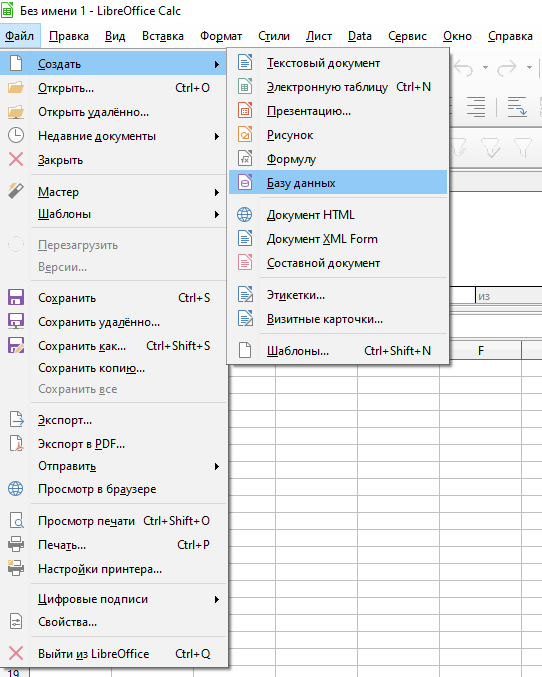Screen dimensions: 542x677
Task: Click the XML Form document icon
Action: point(245,239)
